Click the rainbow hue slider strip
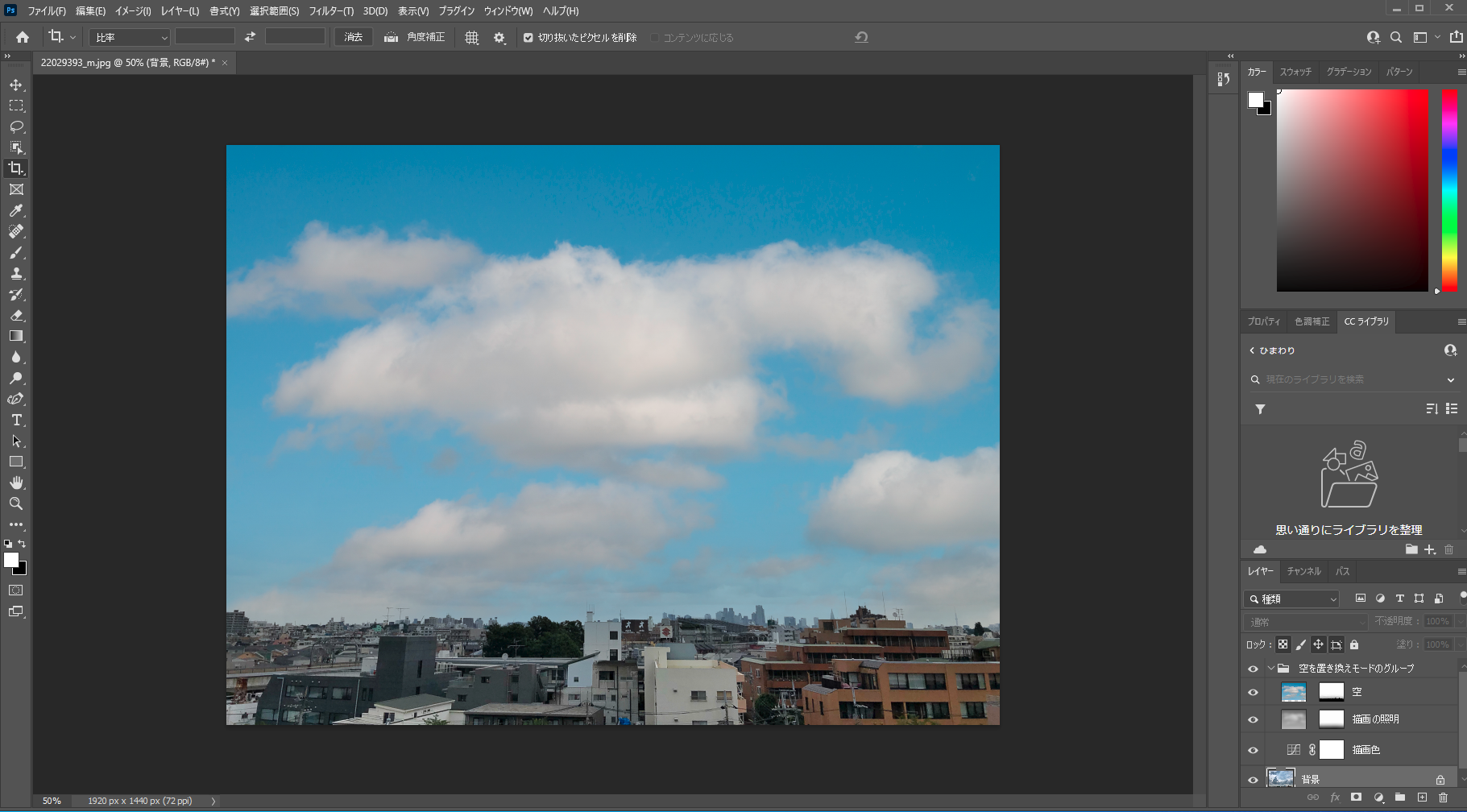This screenshot has height=812, width=1467. 1449,190
